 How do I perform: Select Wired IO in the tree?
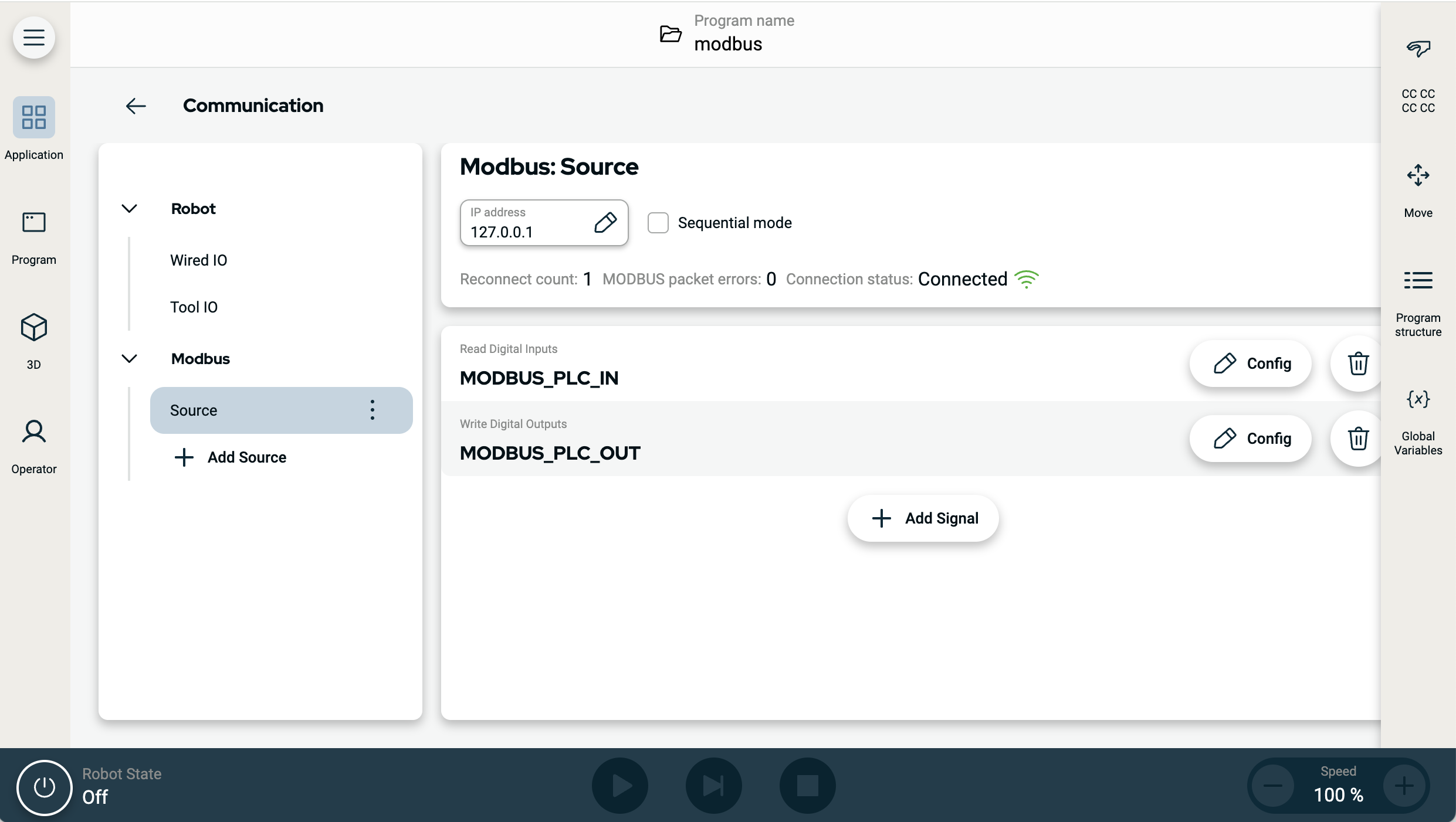pos(198,260)
